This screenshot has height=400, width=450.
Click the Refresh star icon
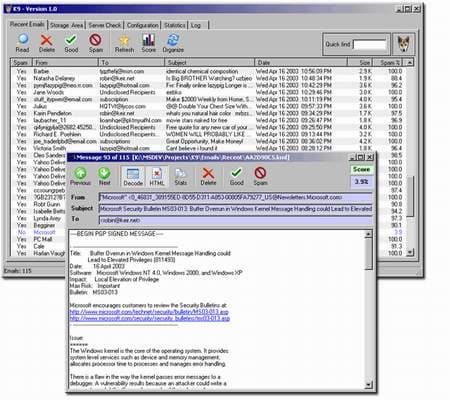(x=124, y=43)
